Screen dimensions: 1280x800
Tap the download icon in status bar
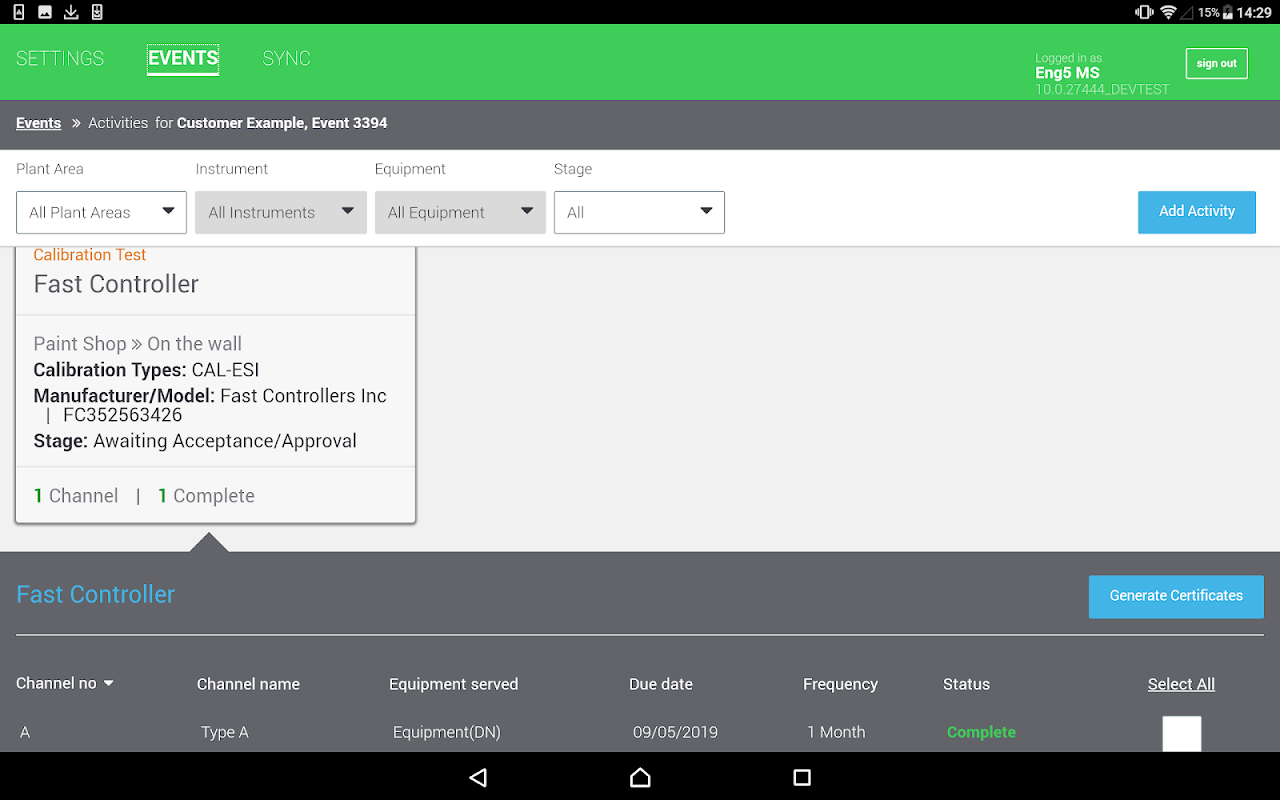pos(71,12)
